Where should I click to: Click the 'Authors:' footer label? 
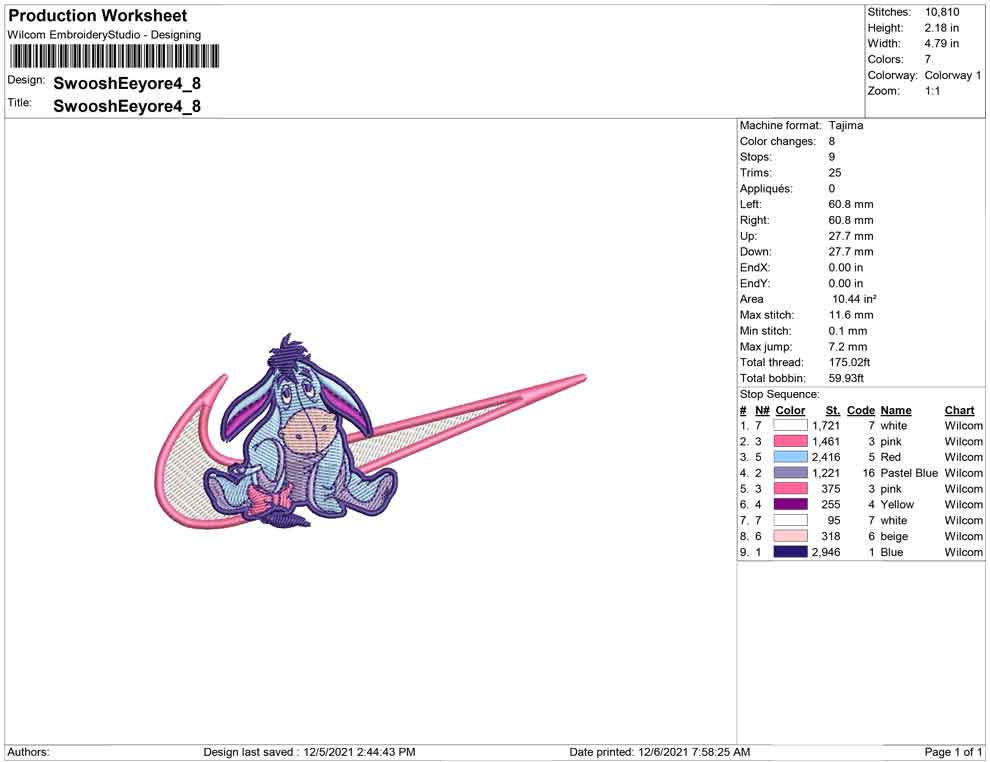point(28,752)
